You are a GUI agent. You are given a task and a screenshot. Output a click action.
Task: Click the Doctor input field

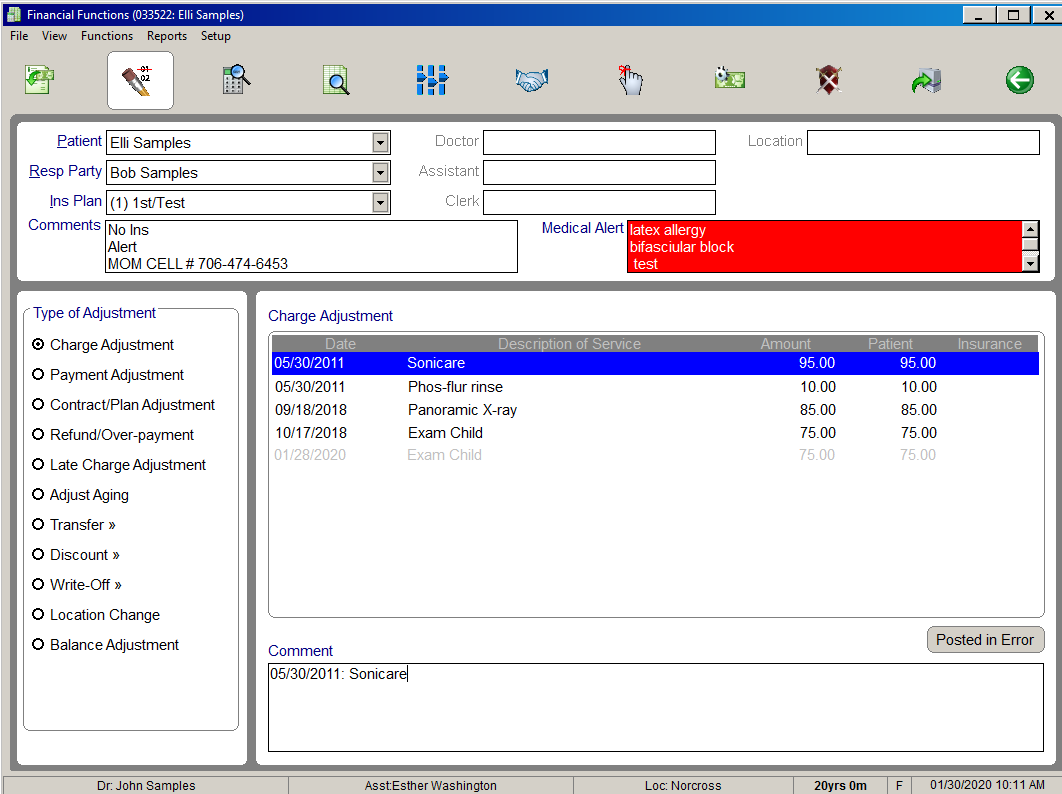pos(599,142)
